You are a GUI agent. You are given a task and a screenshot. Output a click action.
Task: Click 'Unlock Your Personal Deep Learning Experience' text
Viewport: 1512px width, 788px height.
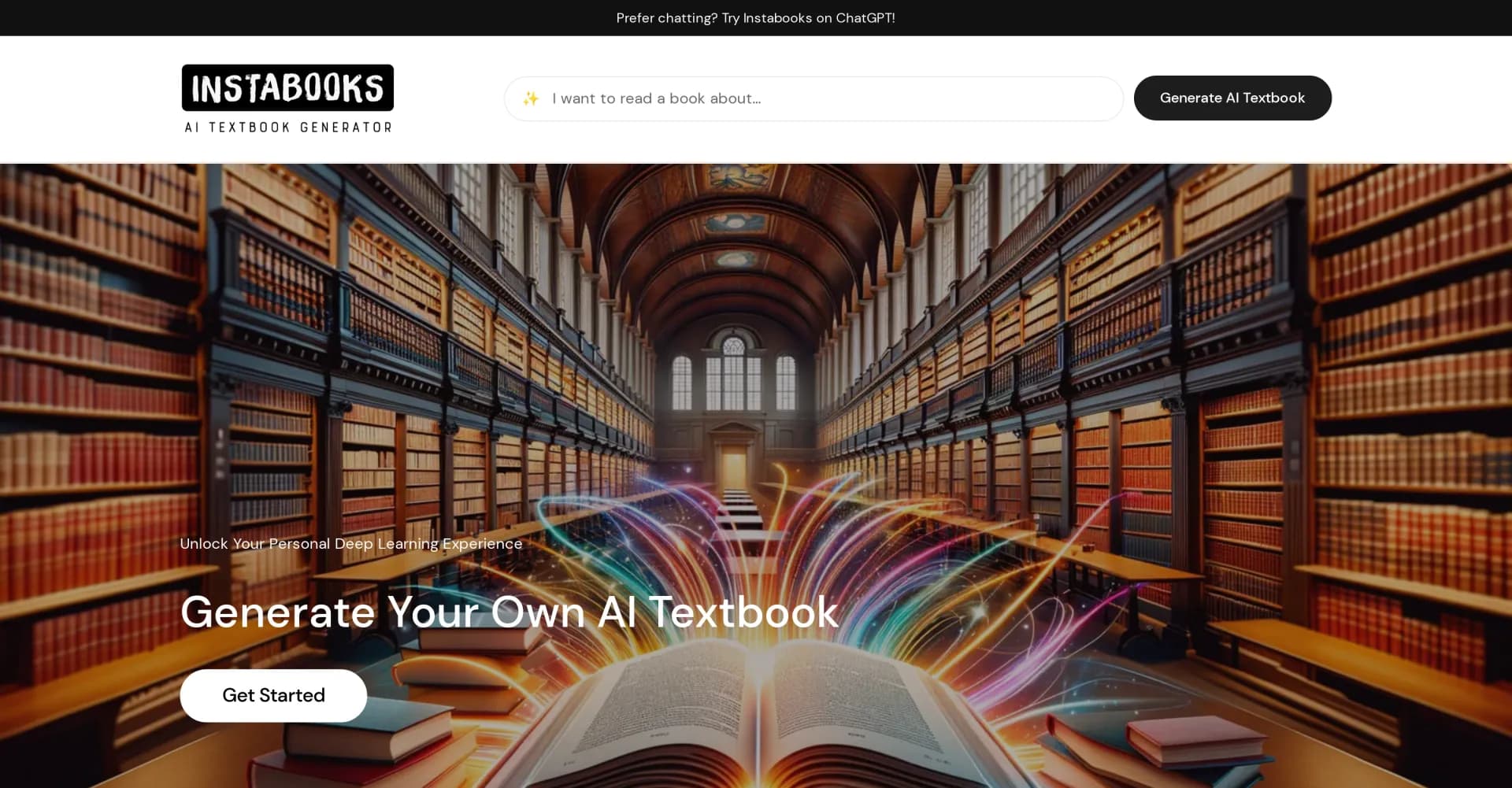[x=351, y=543]
